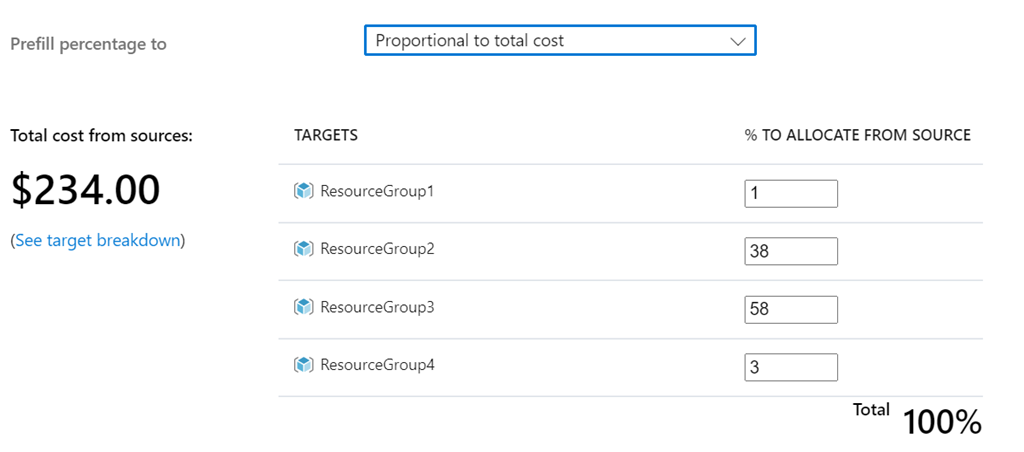Image resolution: width=1024 pixels, height=452 pixels.
Task: Click the ResourceGroup2 cube icon
Action: [304, 249]
